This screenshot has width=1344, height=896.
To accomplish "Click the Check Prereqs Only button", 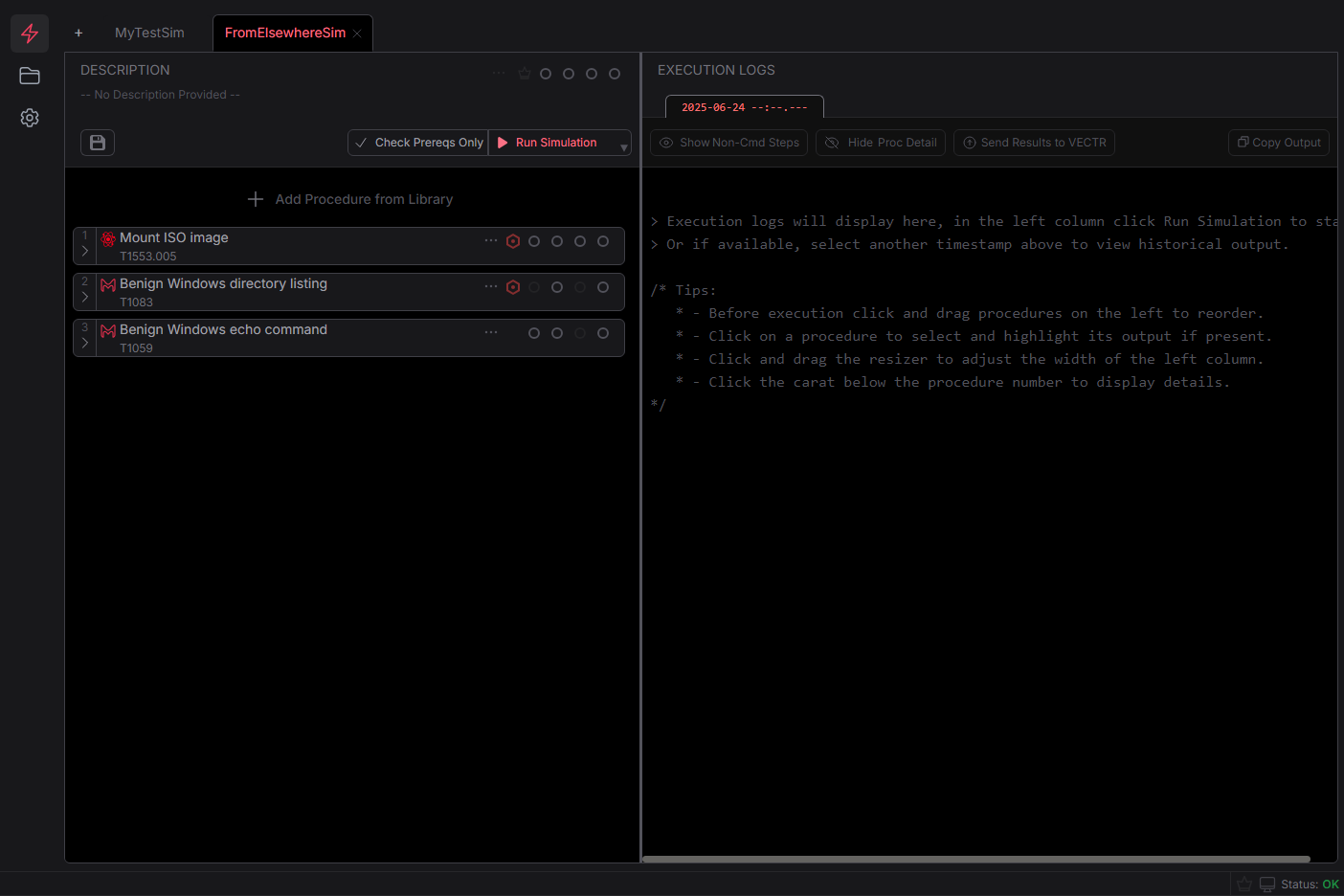I will (417, 142).
